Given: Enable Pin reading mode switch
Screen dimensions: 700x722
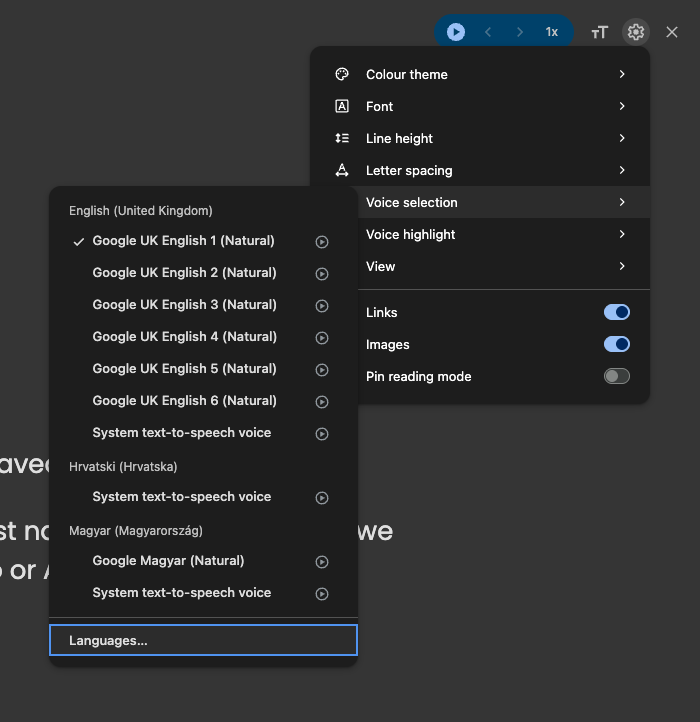Looking at the screenshot, I should [617, 376].
